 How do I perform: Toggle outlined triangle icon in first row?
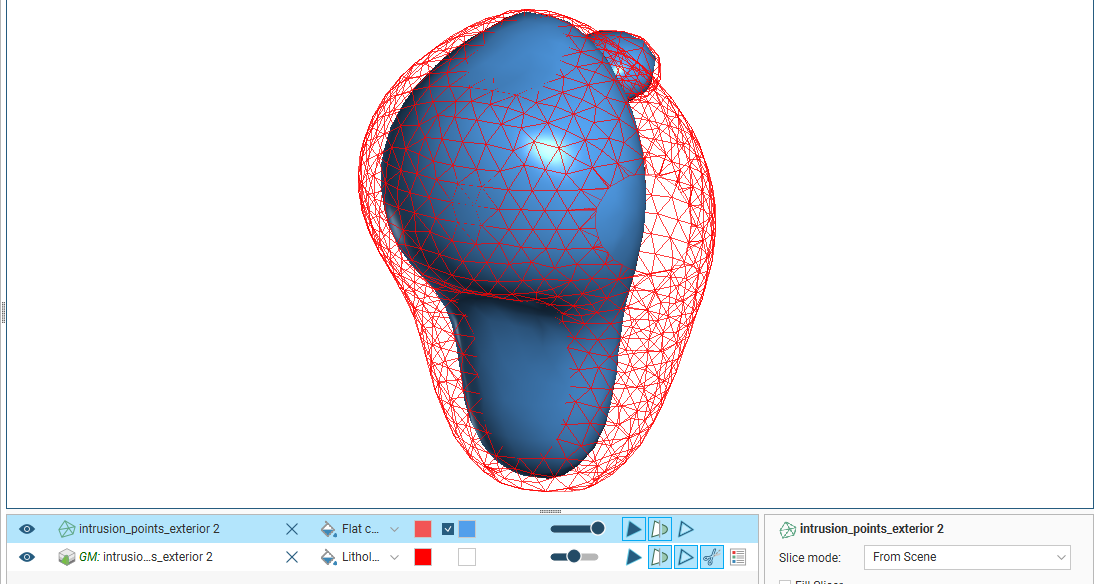tap(686, 529)
